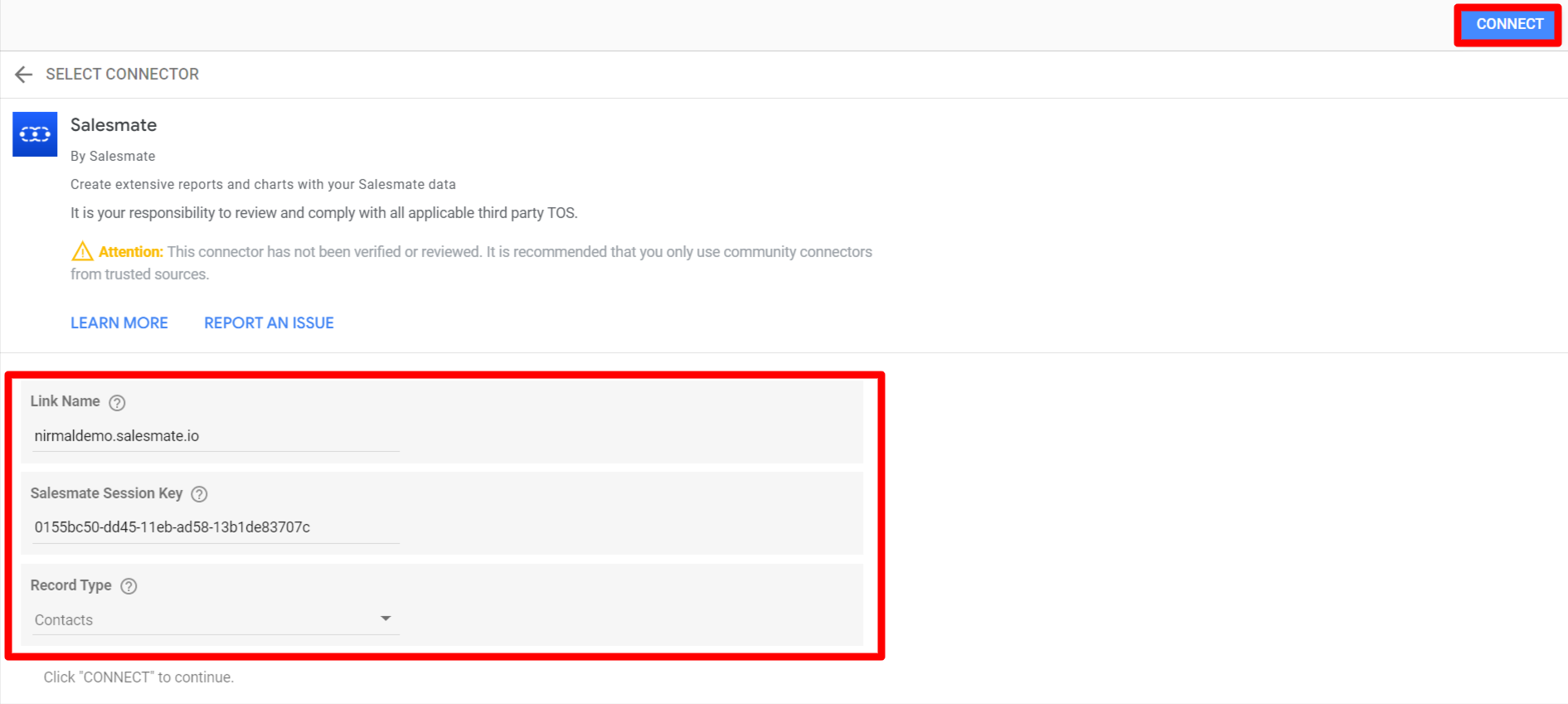Show help for Link Name field

pyautogui.click(x=117, y=402)
